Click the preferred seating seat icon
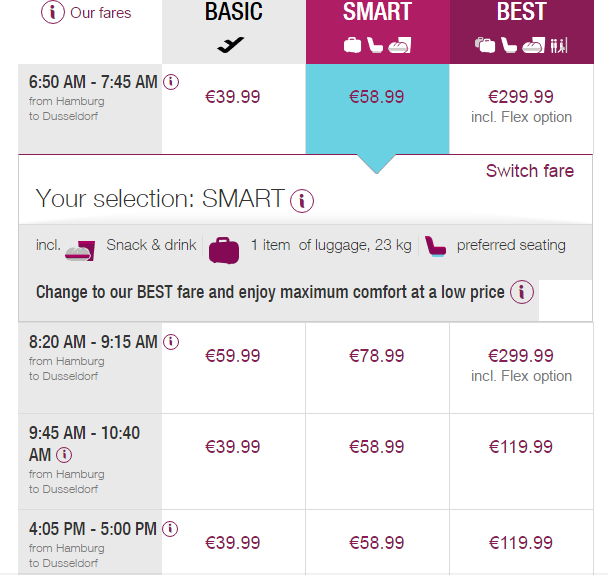608x575 pixels. click(435, 246)
